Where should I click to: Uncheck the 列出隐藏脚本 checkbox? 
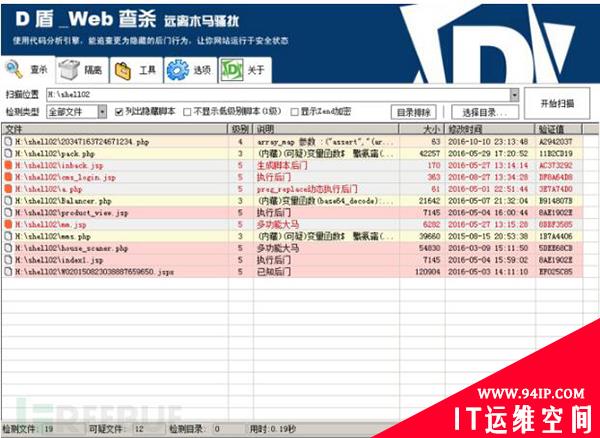[x=119, y=112]
